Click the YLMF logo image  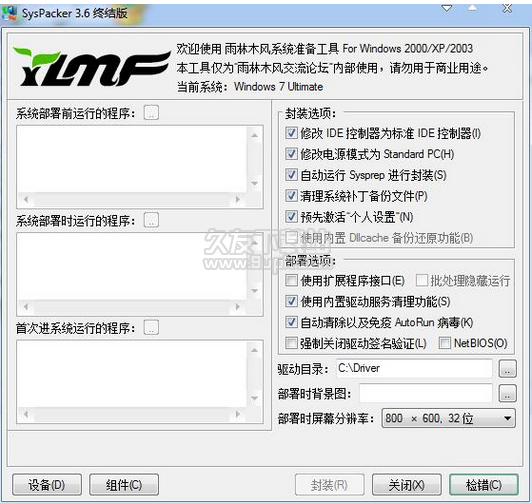tap(91, 67)
